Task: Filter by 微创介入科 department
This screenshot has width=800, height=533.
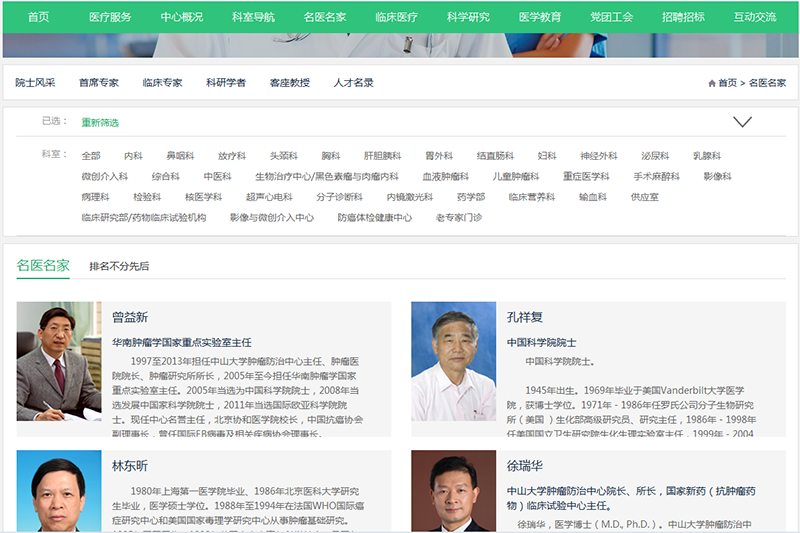Action: point(105,176)
